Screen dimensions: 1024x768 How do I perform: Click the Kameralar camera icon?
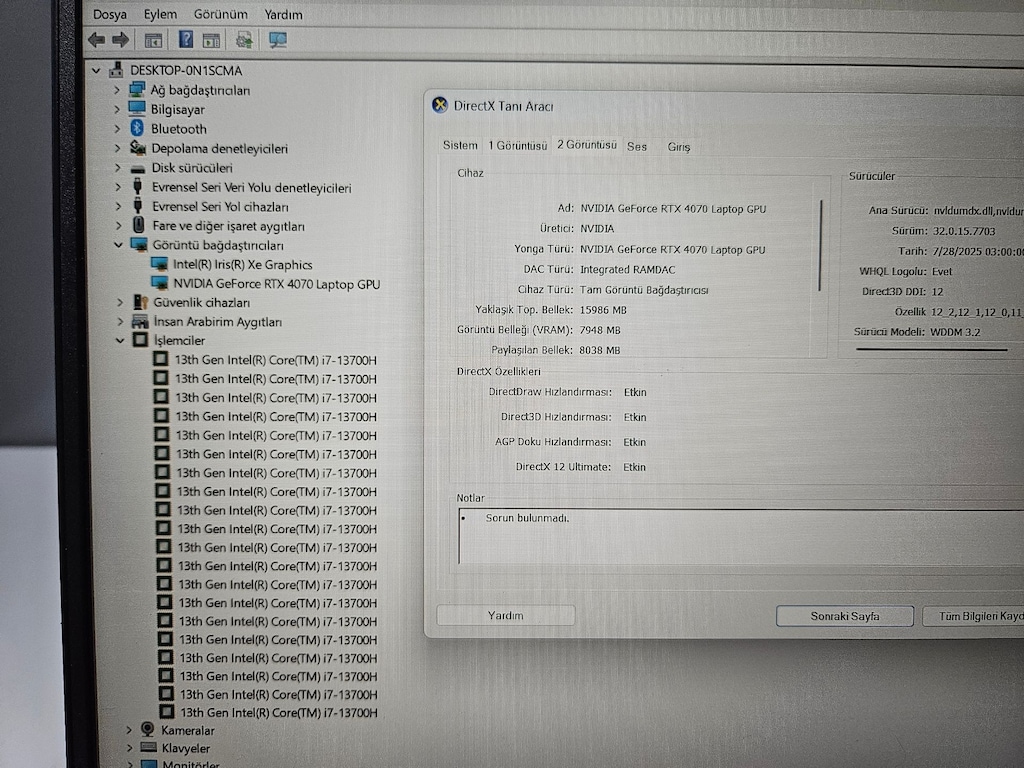[x=148, y=729]
